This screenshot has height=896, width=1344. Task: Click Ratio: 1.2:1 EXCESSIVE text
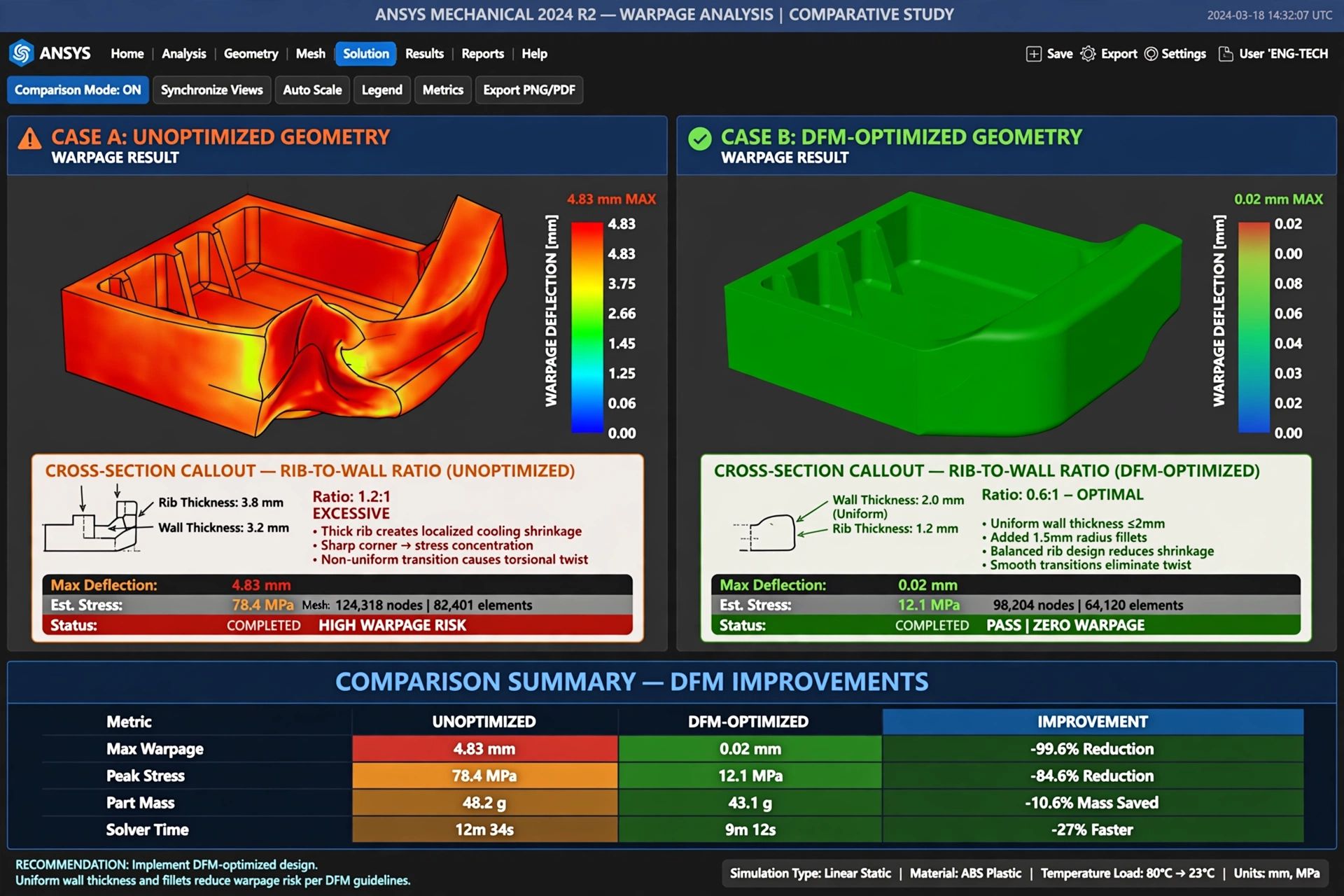pyautogui.click(x=351, y=505)
